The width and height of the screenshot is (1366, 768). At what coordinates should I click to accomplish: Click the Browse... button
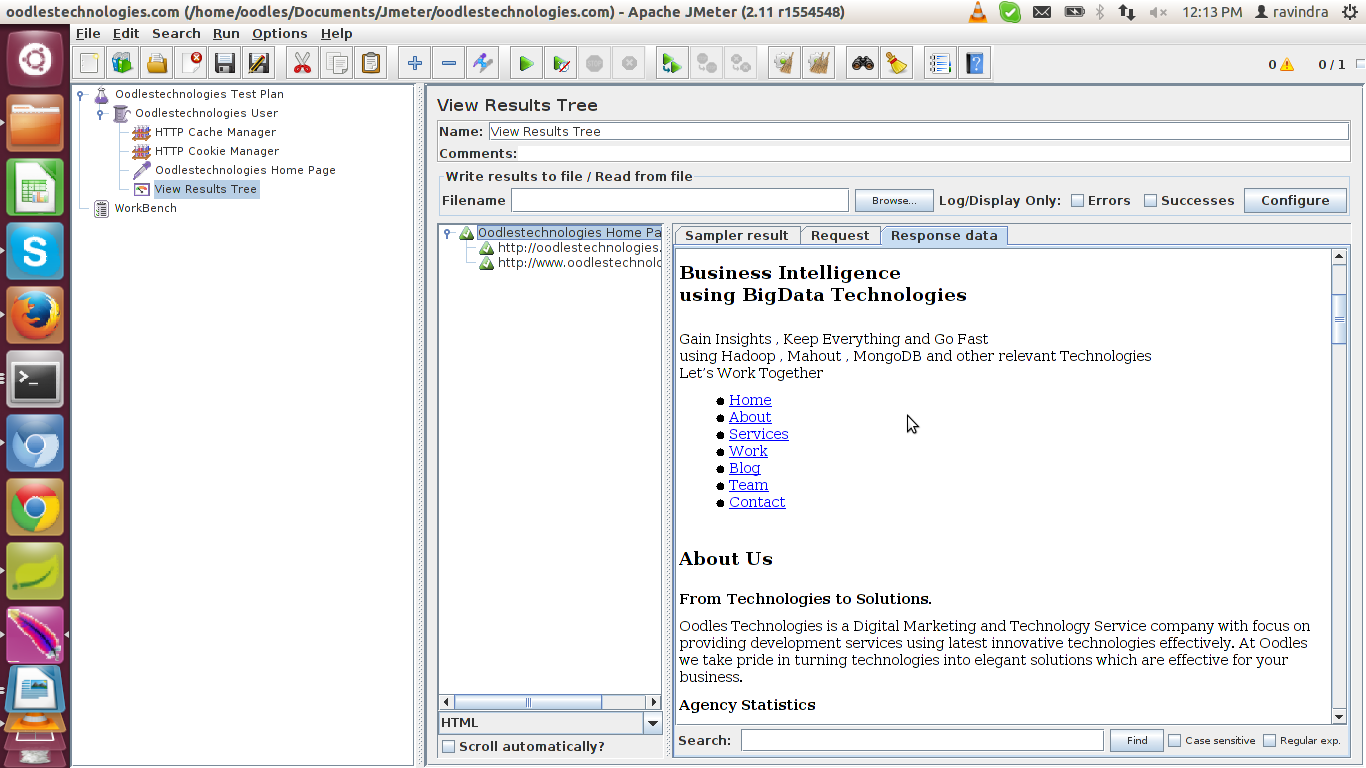[x=894, y=200]
